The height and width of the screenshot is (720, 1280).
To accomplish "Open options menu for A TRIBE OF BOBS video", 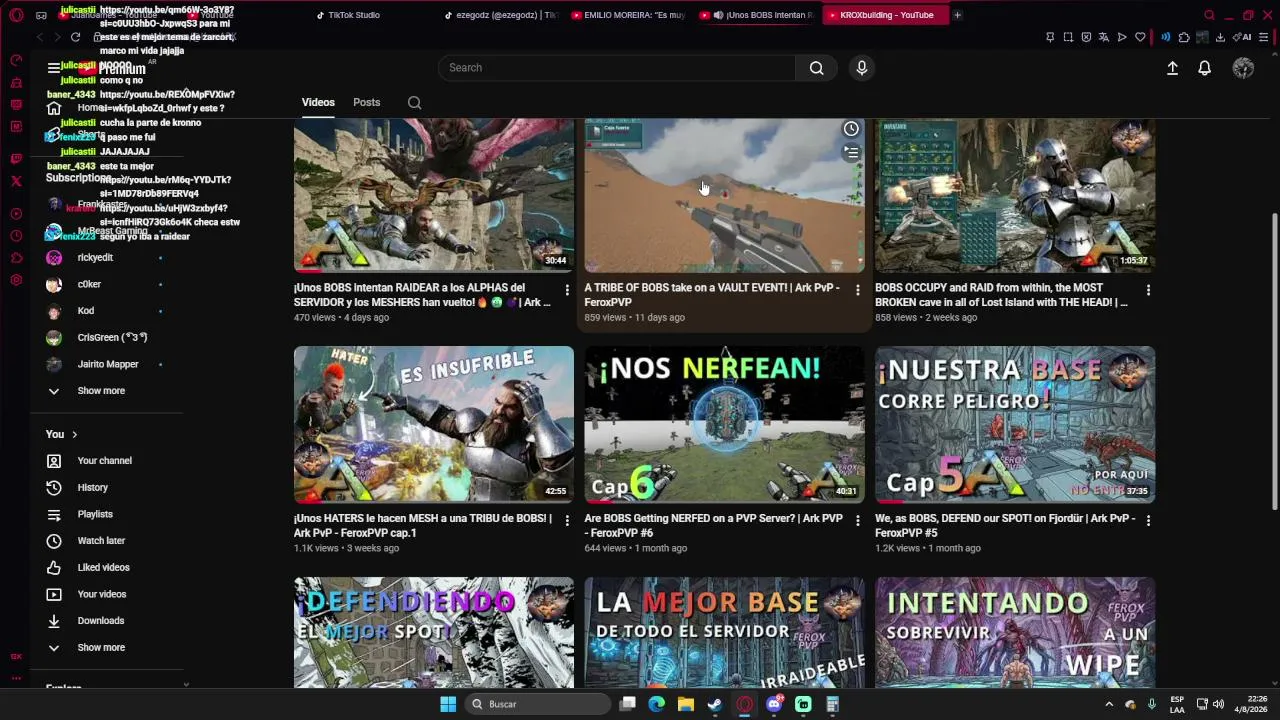I will point(857,290).
